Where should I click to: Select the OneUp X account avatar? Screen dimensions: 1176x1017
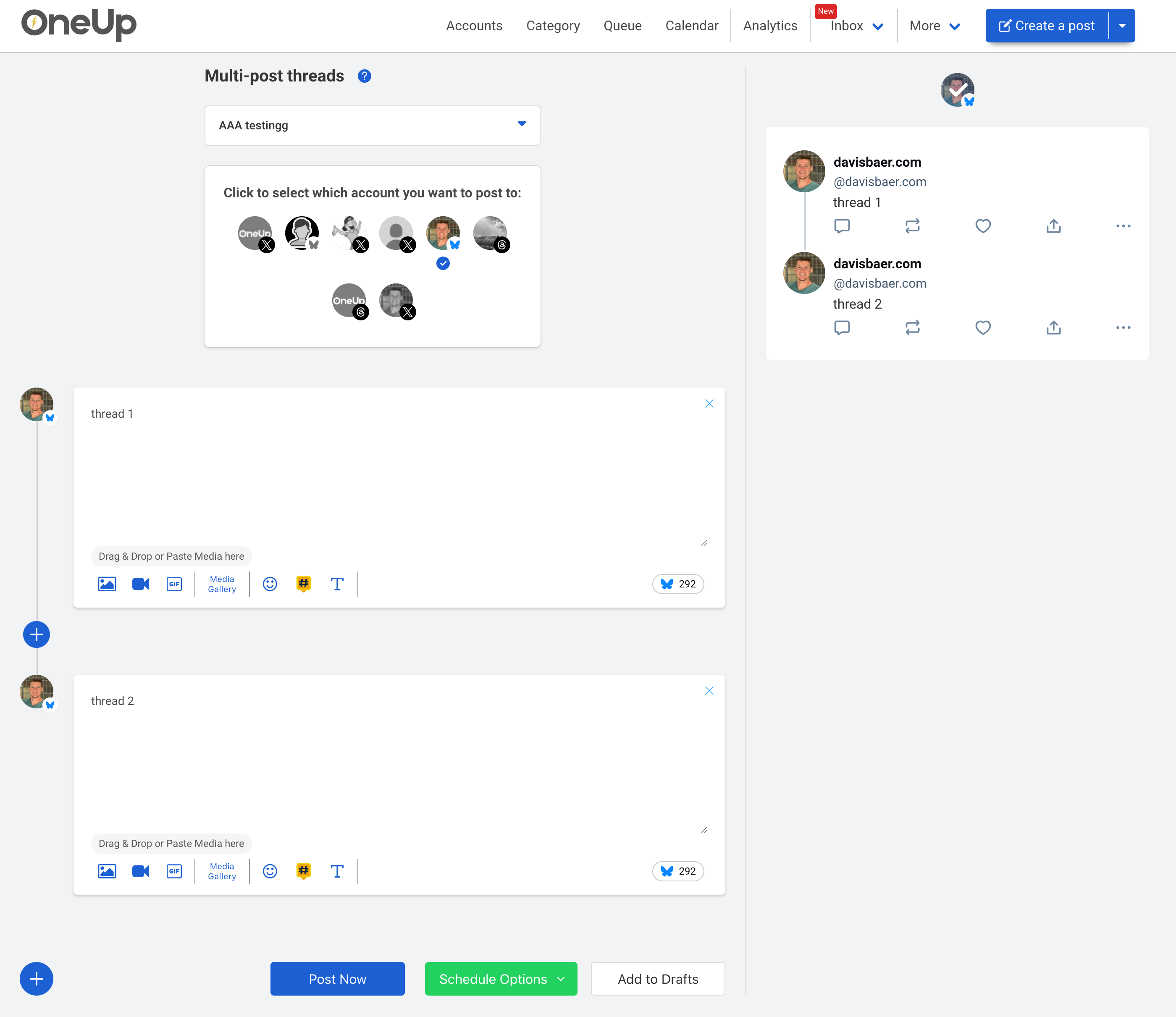point(255,233)
